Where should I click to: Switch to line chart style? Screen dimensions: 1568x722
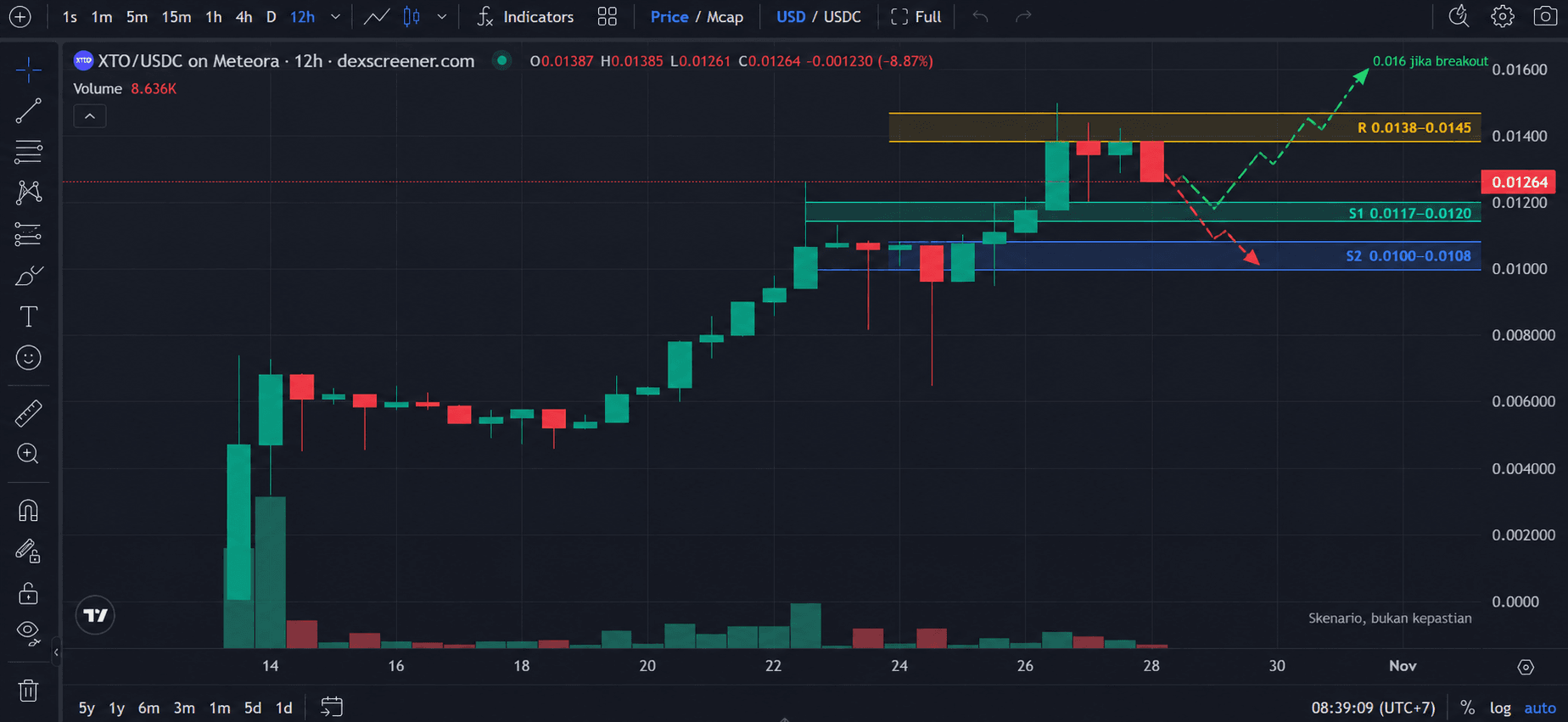[377, 17]
